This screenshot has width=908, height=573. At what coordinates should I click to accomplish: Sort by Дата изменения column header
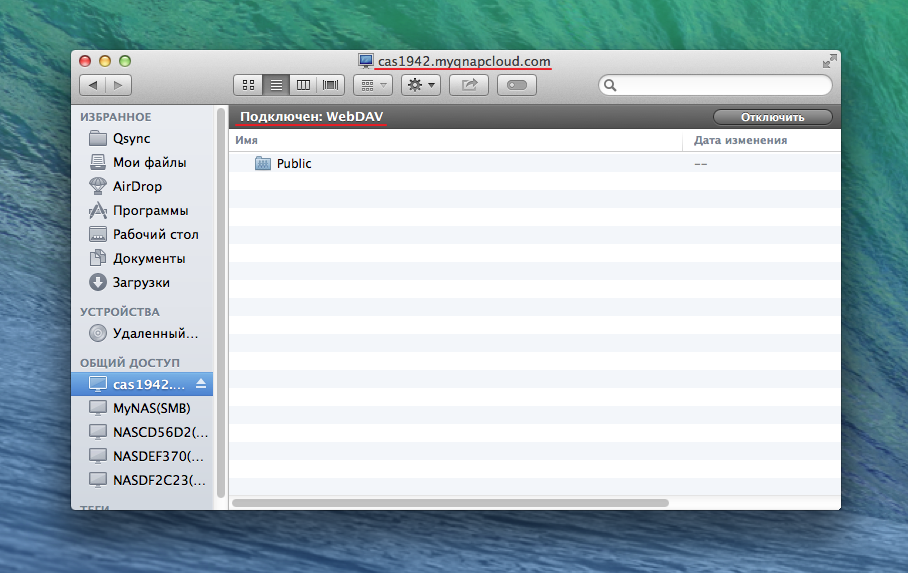(x=761, y=140)
